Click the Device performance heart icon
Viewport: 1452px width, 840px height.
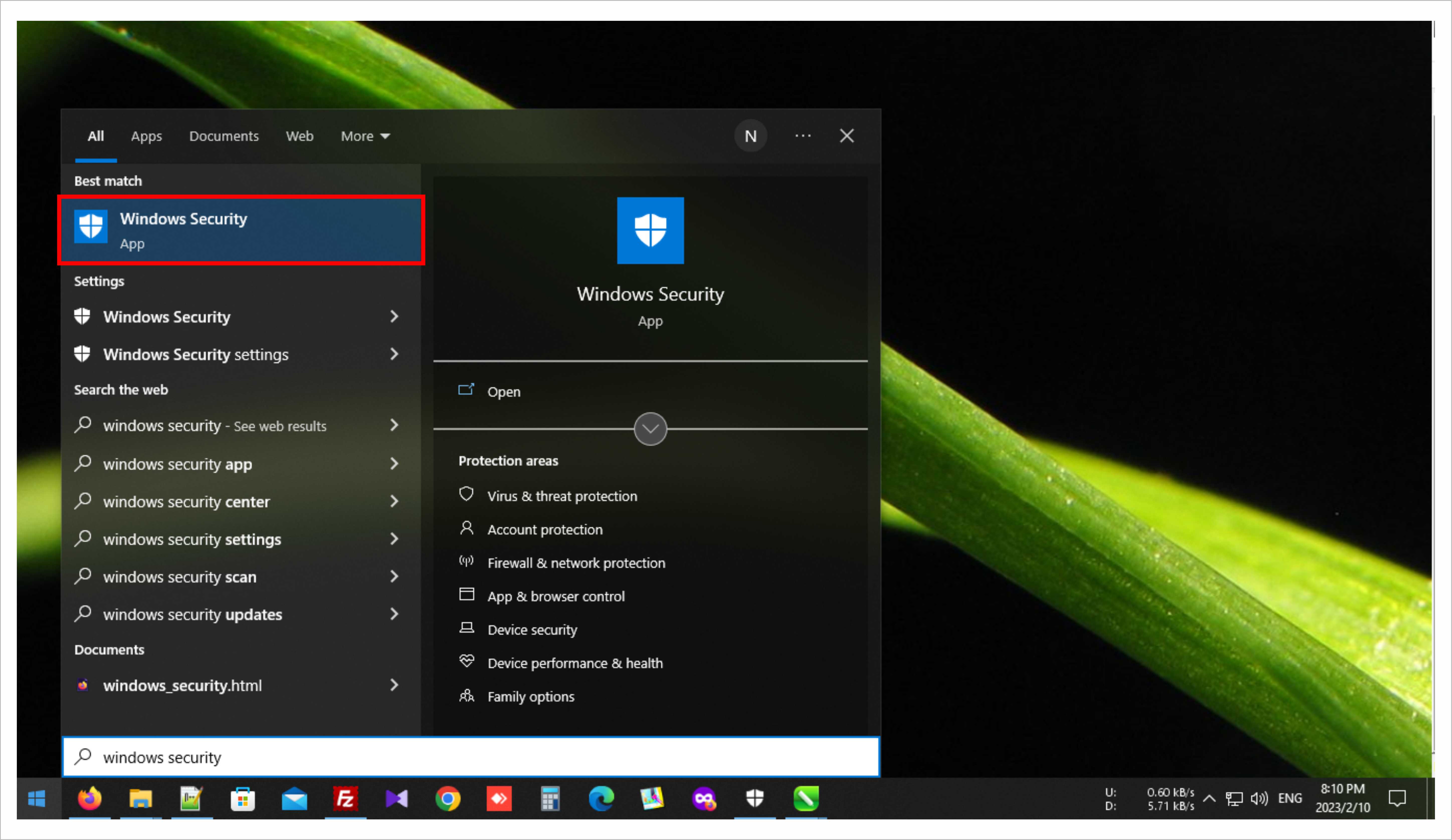pos(466,661)
